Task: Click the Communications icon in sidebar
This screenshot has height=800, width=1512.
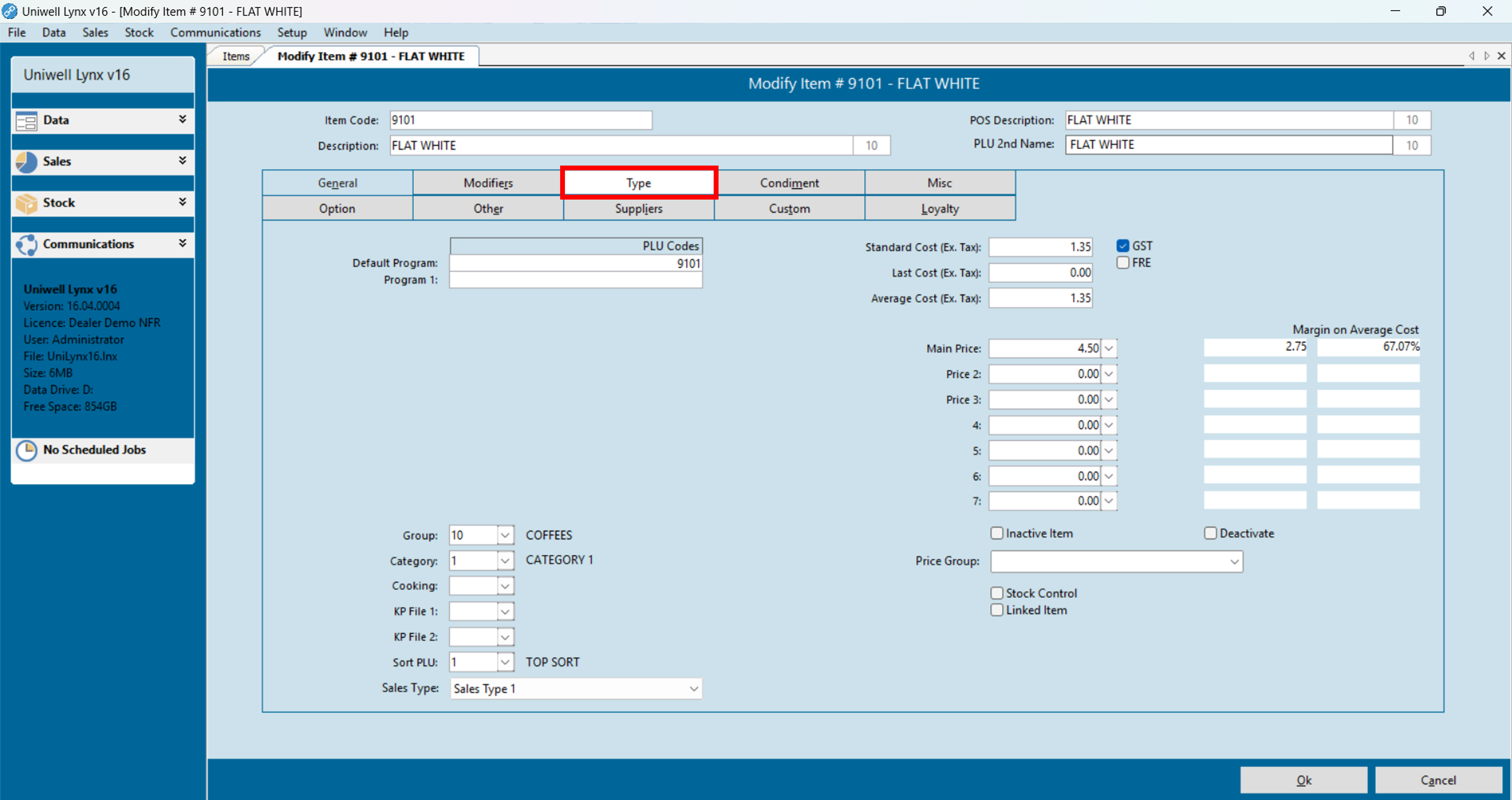Action: tap(26, 245)
